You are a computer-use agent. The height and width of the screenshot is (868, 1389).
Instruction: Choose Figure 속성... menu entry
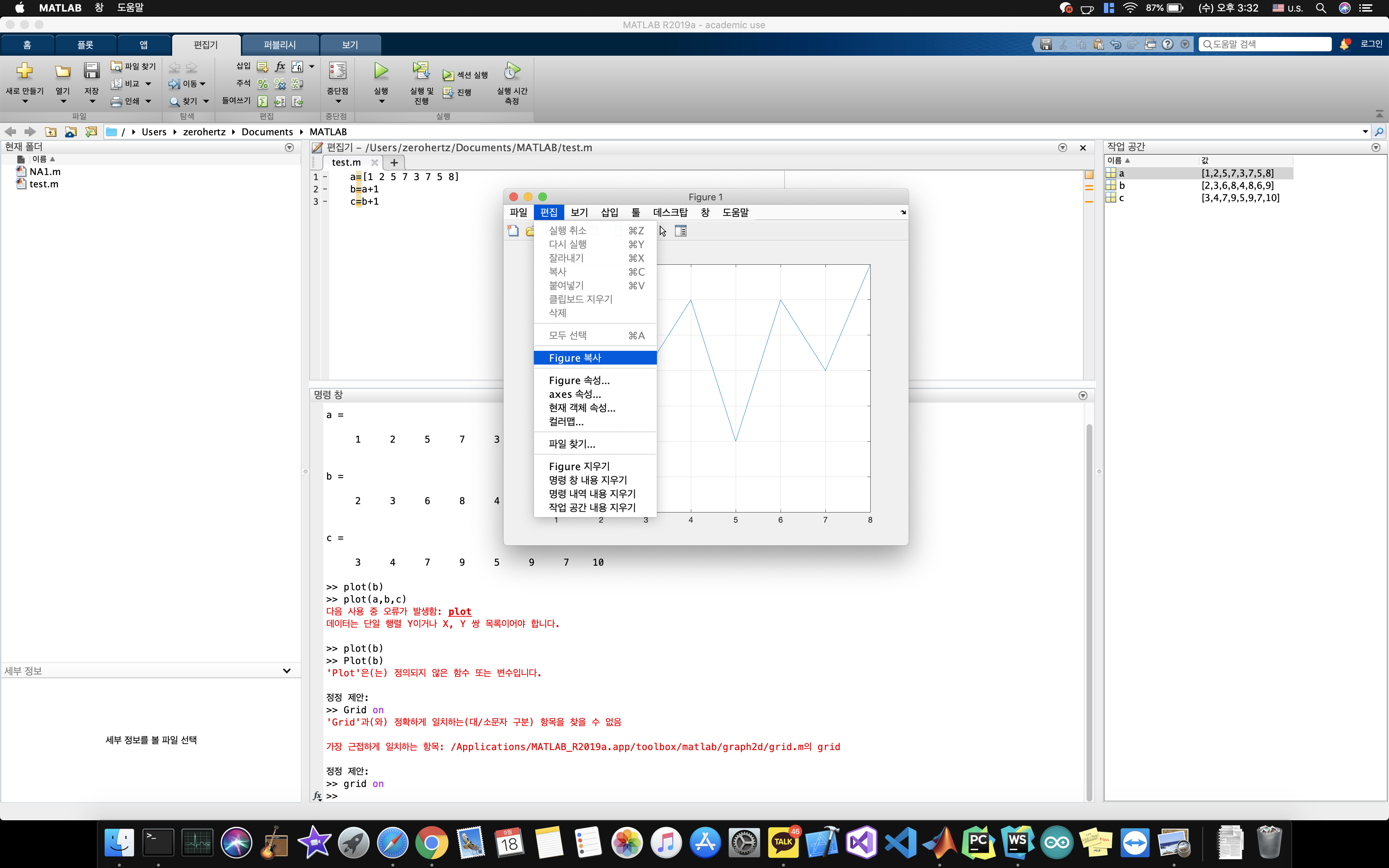(595, 380)
